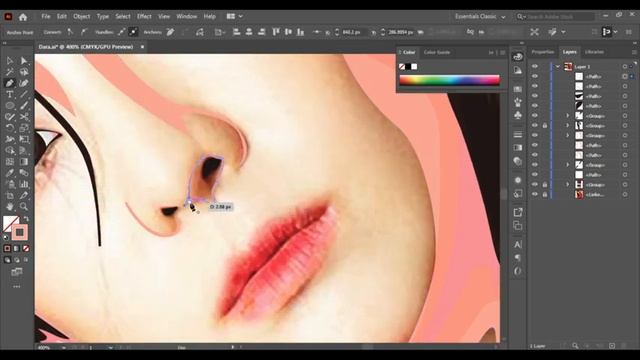Click the Illustrator Home icon
The width and height of the screenshot is (640, 360).
(x=23, y=17)
